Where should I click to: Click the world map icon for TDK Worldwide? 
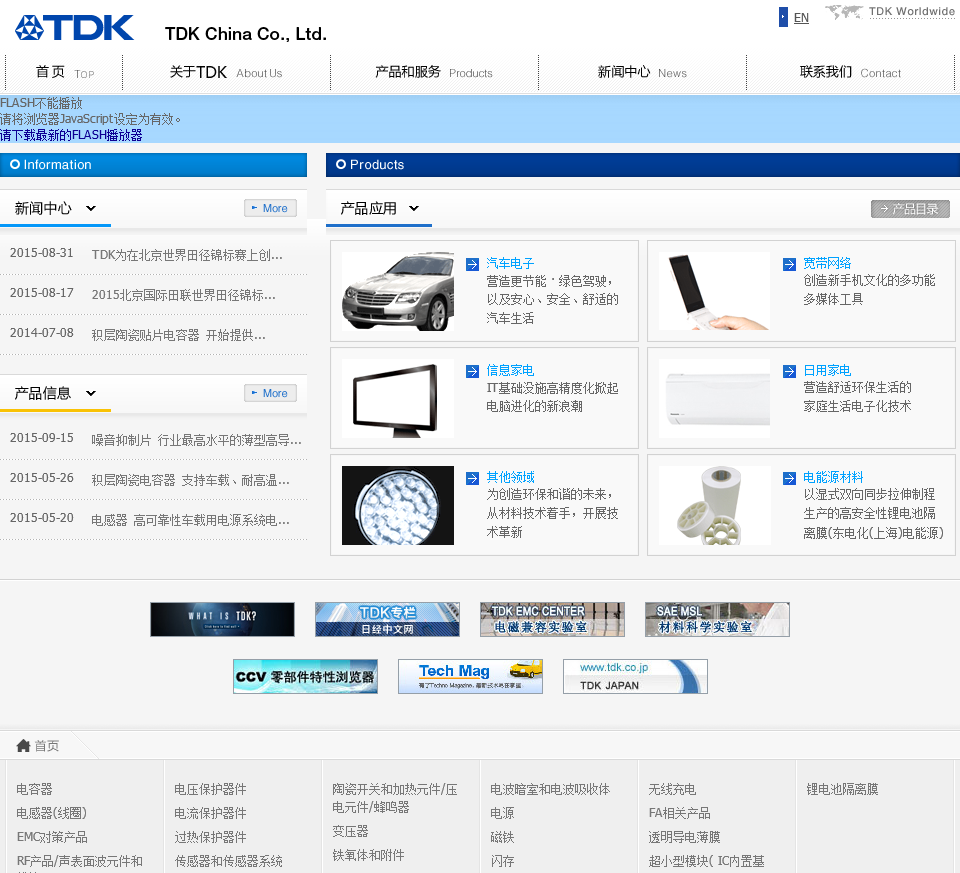pos(844,12)
